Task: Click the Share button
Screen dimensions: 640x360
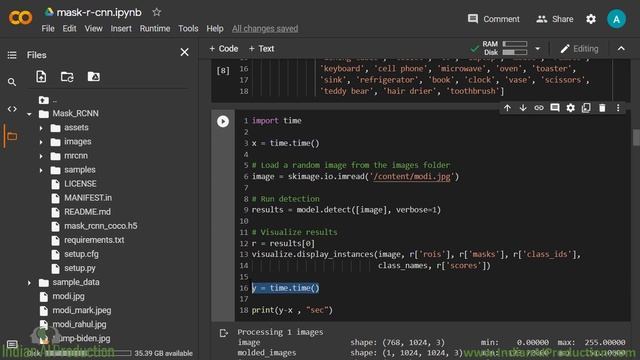Action: point(555,19)
